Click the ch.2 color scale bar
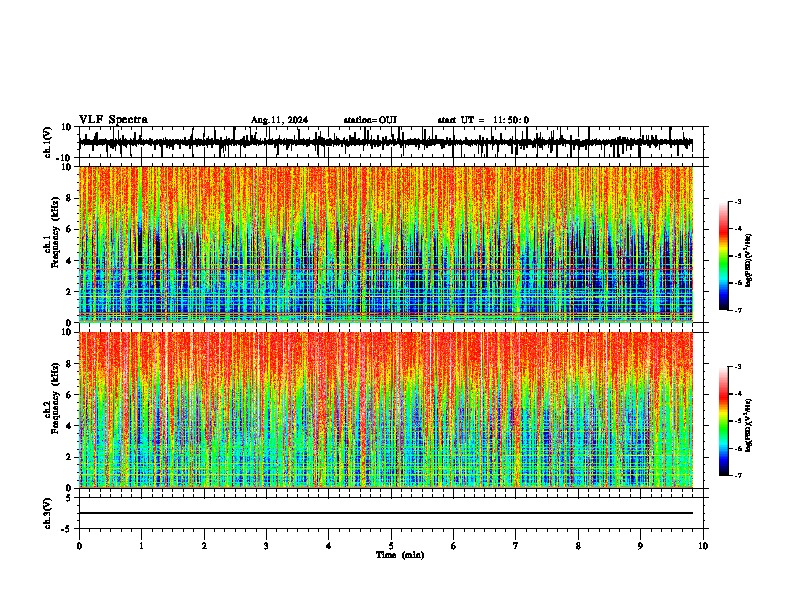This screenshot has height=612, width=792. point(724,421)
